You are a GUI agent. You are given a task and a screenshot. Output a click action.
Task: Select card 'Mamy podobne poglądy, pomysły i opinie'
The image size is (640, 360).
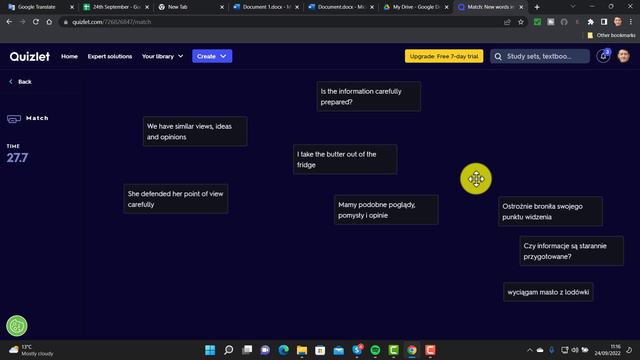[x=386, y=210]
